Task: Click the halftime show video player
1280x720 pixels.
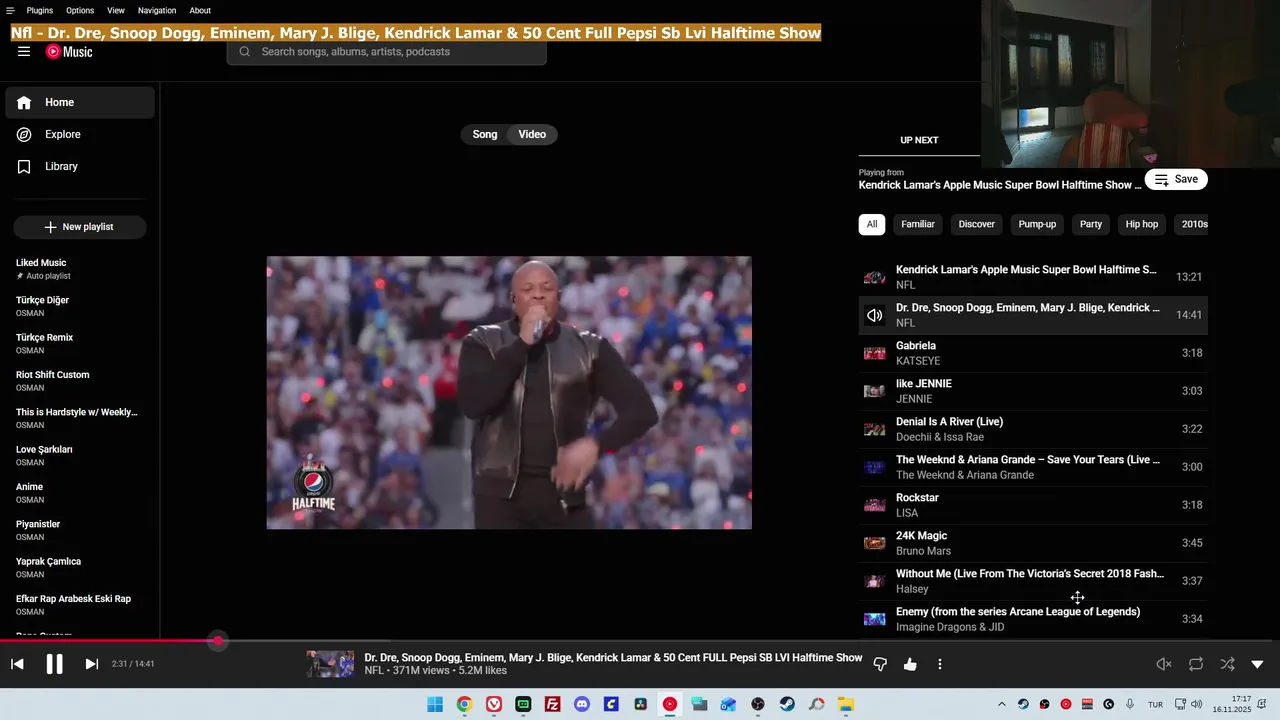Action: (509, 392)
